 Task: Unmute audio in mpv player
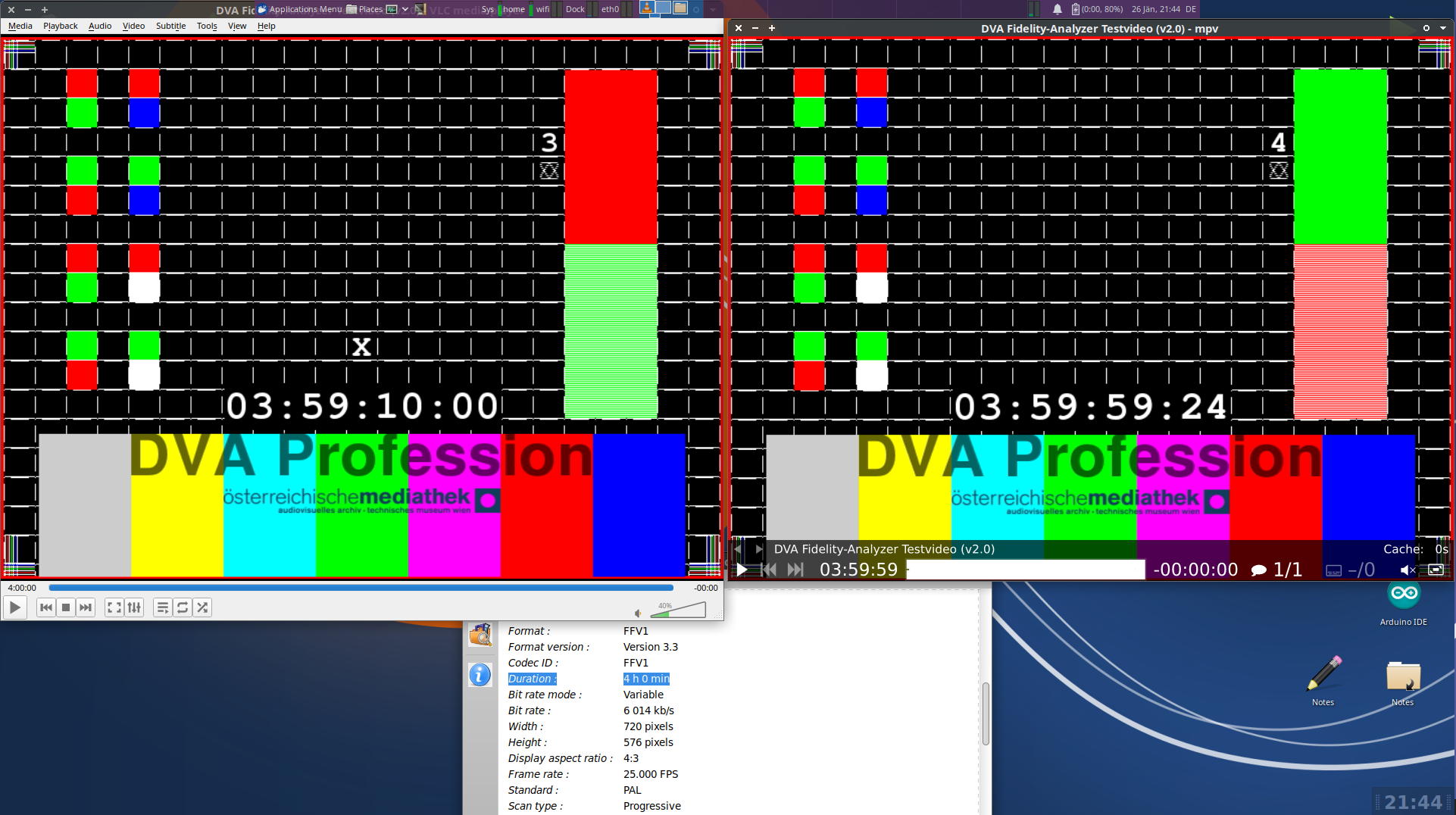tap(1408, 570)
